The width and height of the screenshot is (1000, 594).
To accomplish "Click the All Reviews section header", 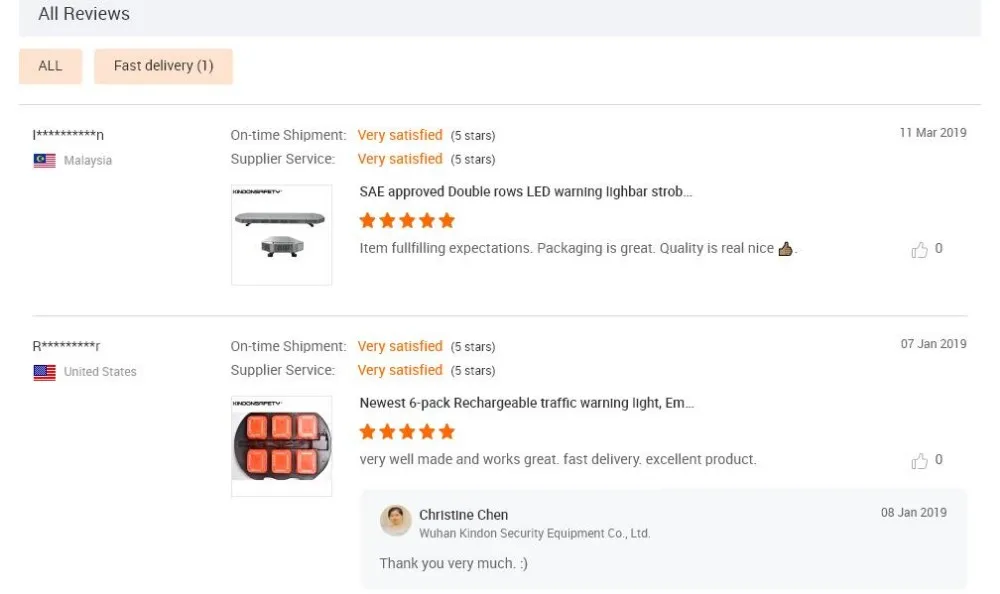I will [84, 14].
